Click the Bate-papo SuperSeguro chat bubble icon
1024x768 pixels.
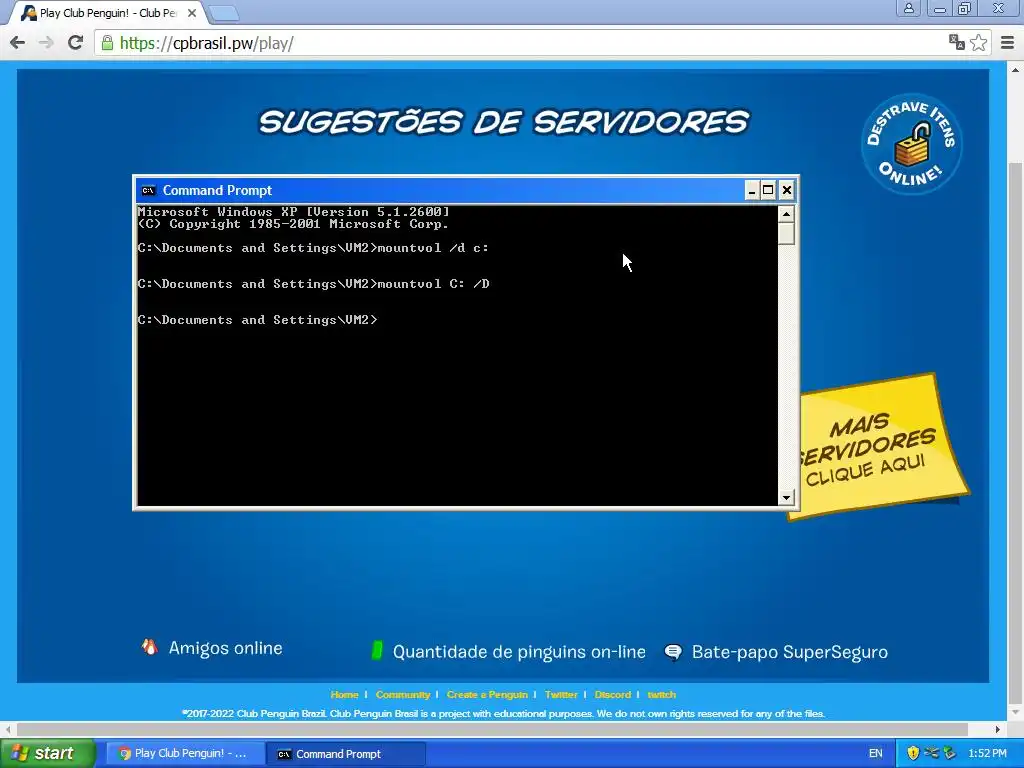(673, 652)
